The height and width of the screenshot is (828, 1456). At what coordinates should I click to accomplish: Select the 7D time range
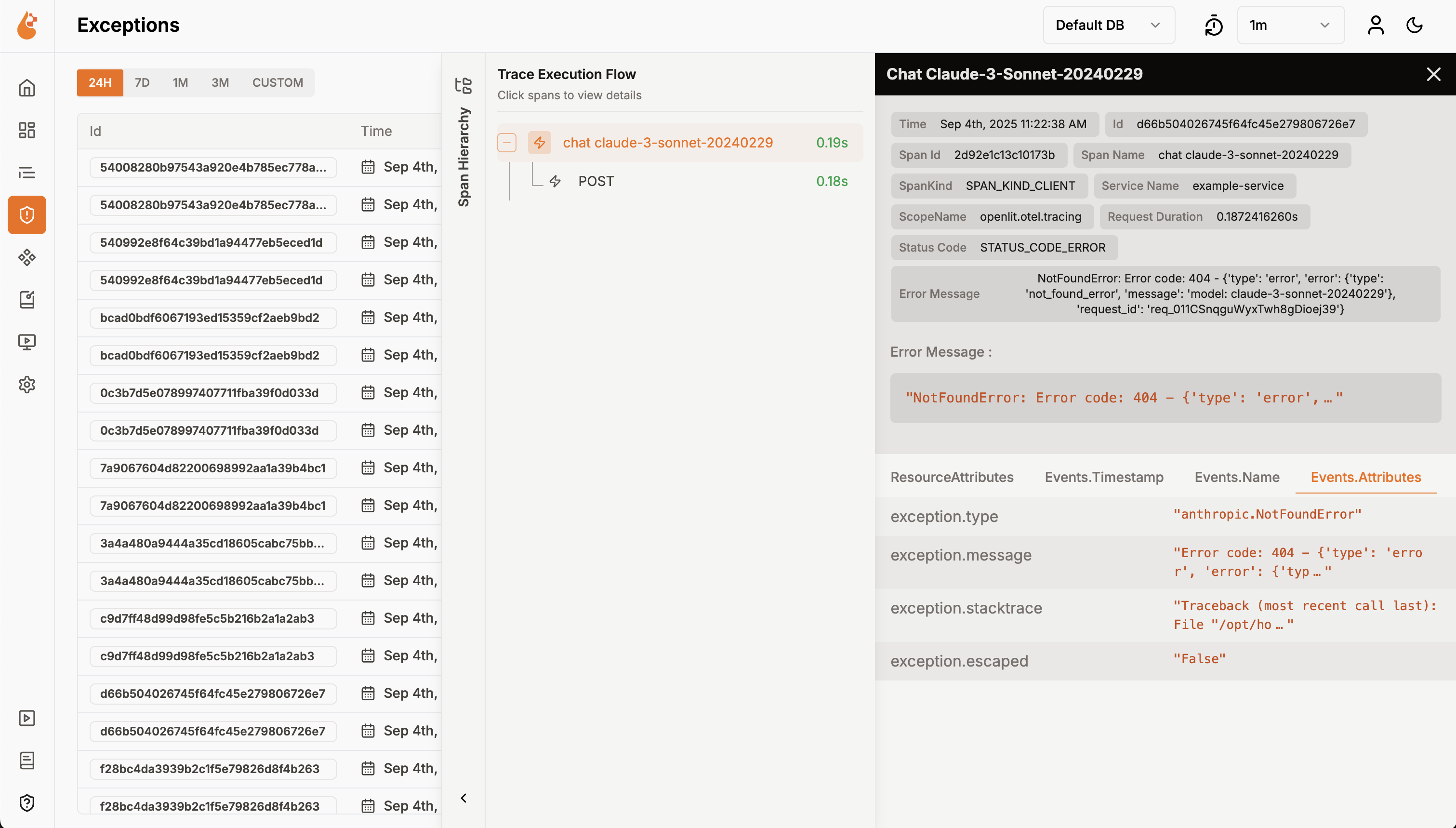[x=142, y=82]
